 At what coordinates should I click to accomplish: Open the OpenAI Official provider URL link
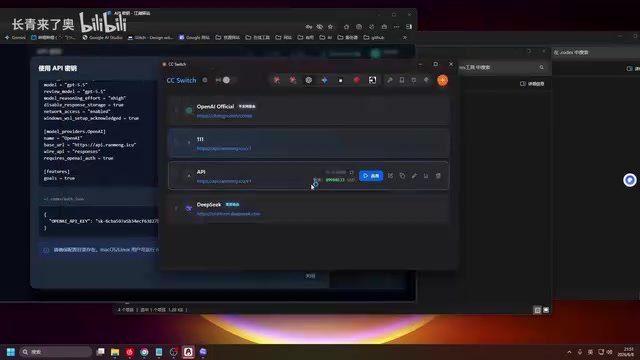click(224, 116)
